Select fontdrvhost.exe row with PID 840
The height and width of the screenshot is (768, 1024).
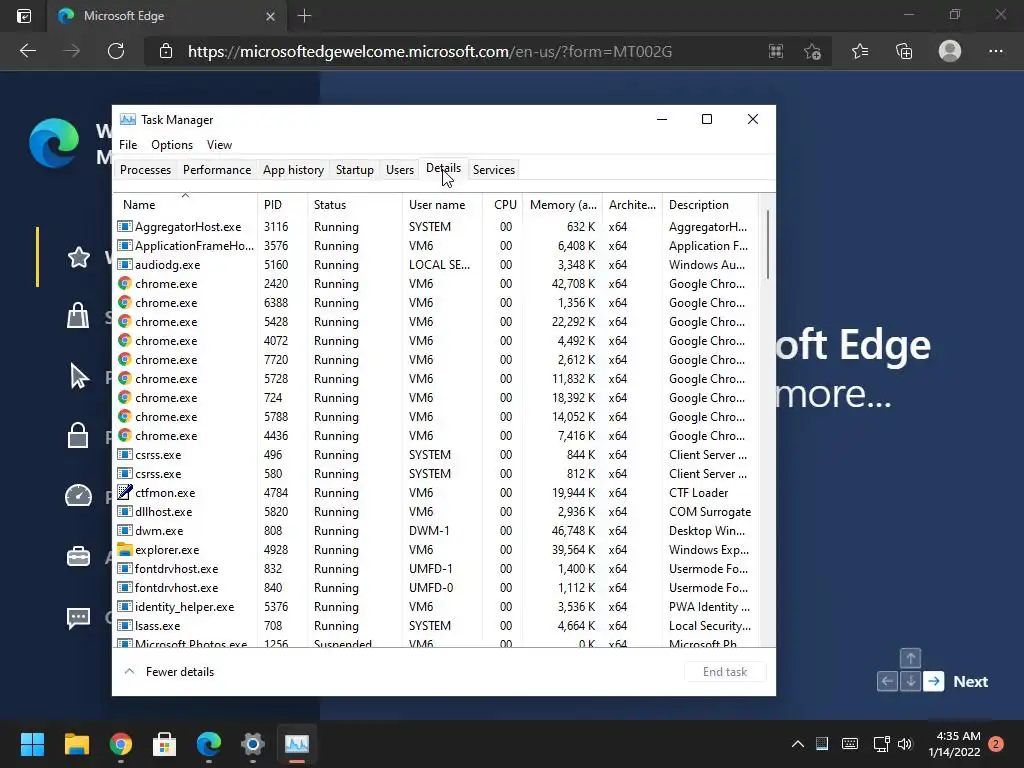[436, 588]
